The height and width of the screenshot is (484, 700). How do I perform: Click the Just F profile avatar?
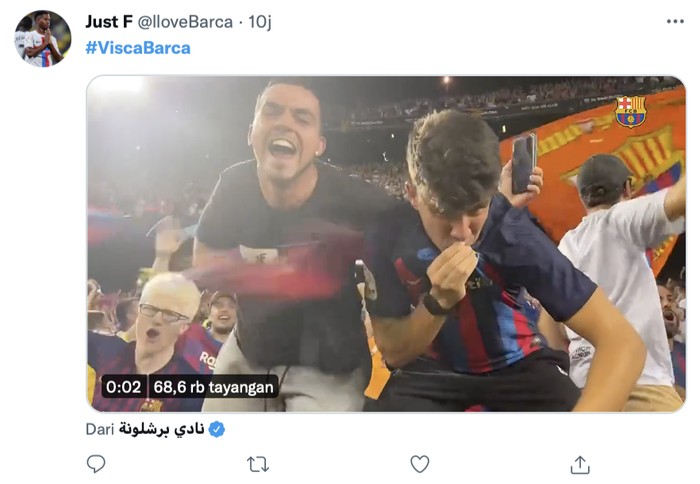43,38
